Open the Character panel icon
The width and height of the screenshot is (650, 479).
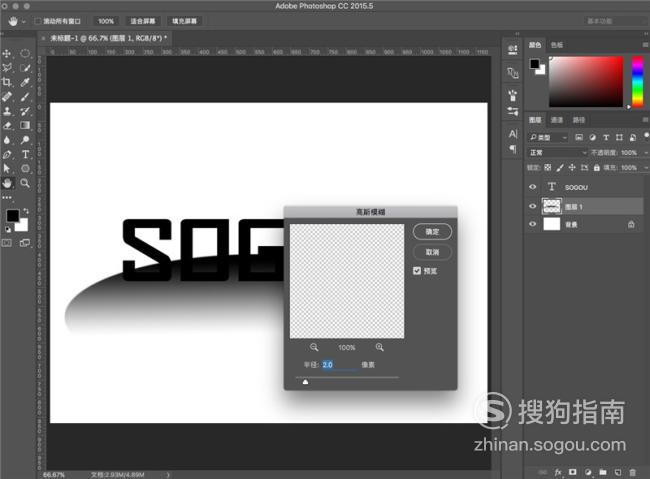513,134
